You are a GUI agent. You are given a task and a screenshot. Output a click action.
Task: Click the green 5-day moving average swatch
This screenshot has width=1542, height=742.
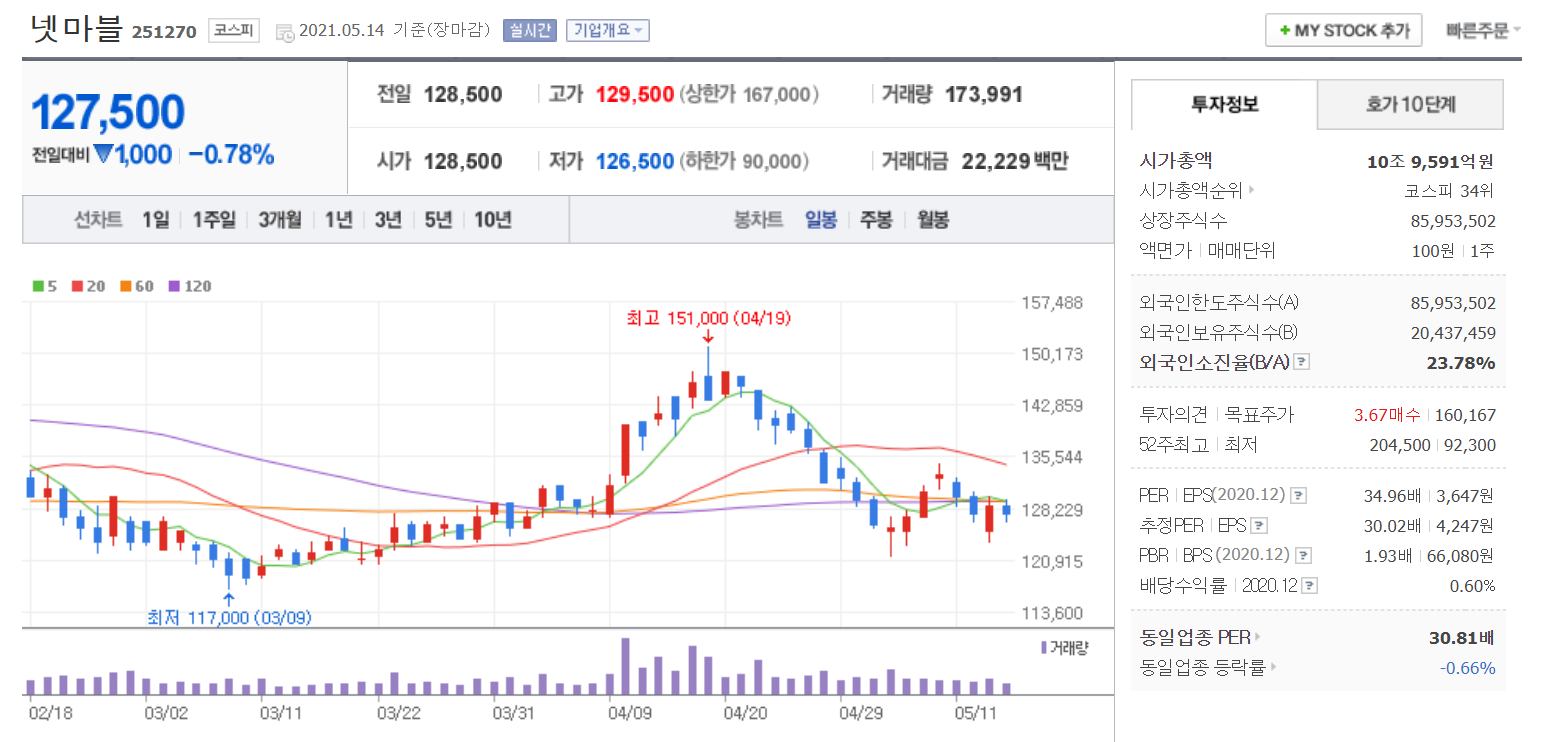[38, 286]
